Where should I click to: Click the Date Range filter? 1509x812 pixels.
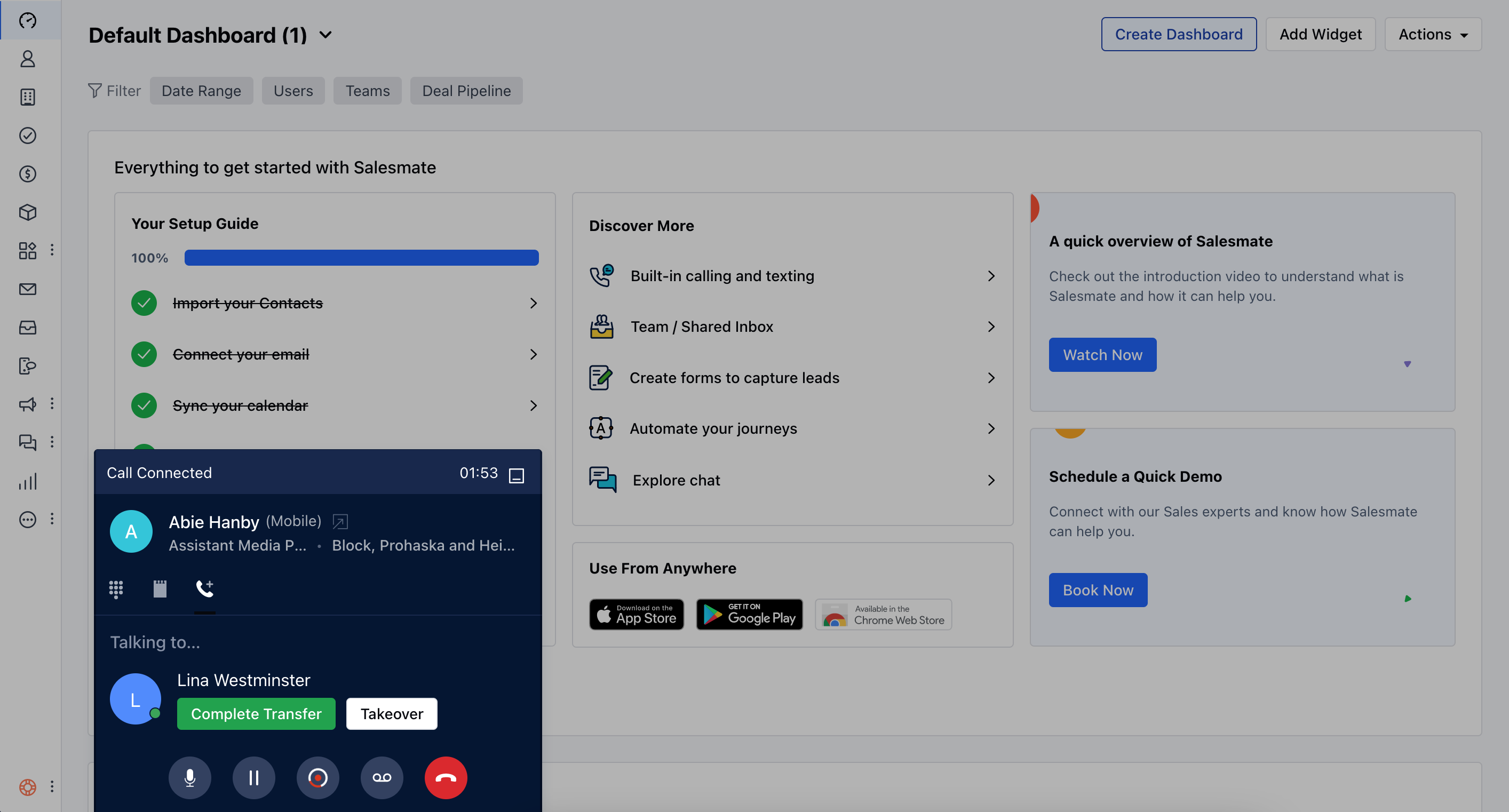point(201,91)
